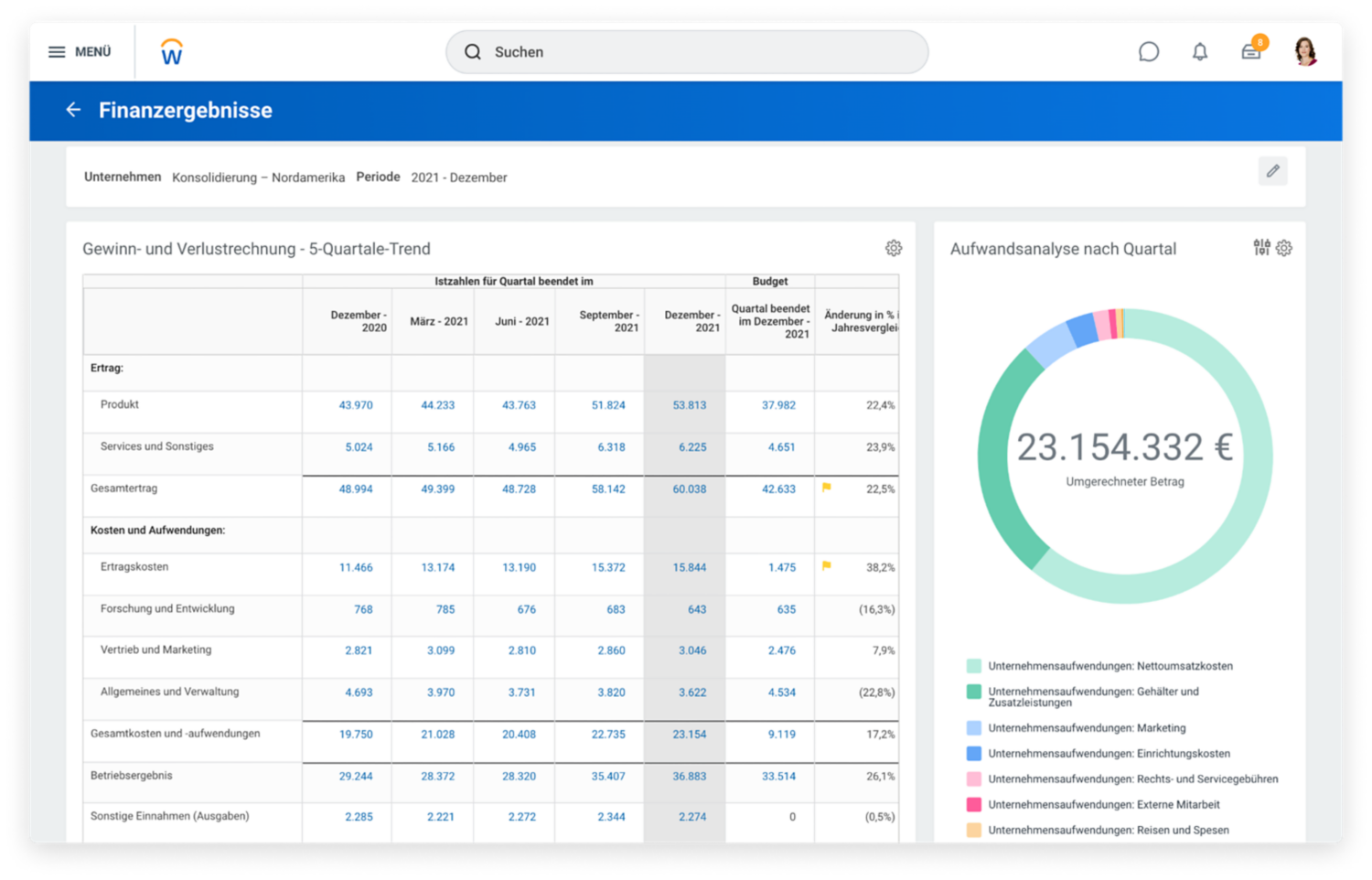This screenshot has width=1372, height=880.
Task: Open Gesamtkosten value 21.028 for März 2021
Action: [x=437, y=735]
